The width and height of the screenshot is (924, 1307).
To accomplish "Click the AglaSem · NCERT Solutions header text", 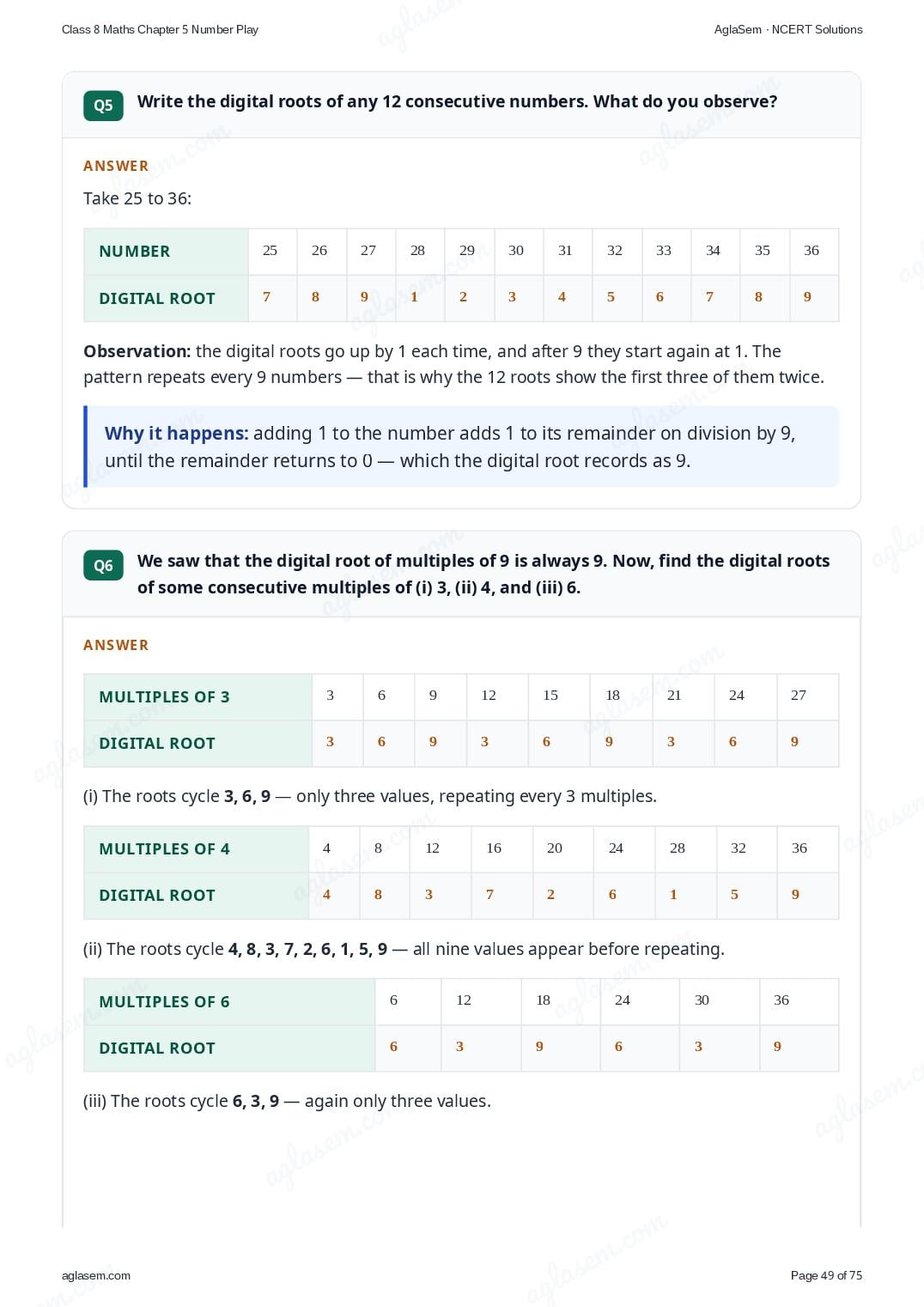I will [788, 29].
